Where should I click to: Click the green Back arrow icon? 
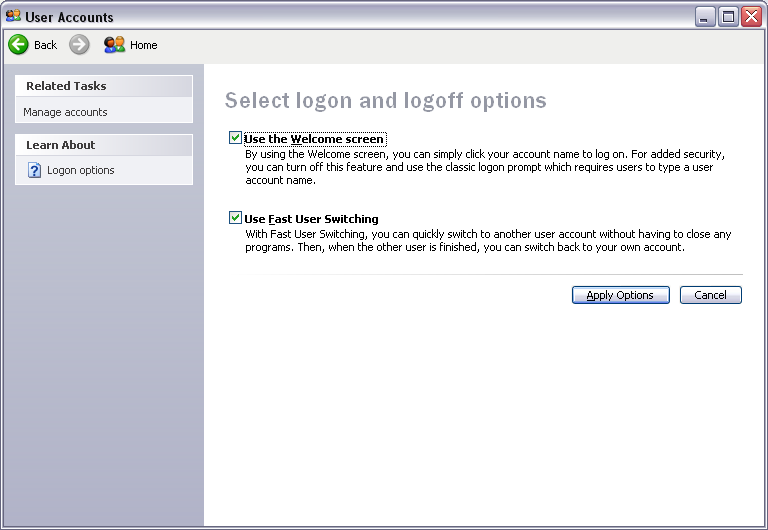click(18, 45)
